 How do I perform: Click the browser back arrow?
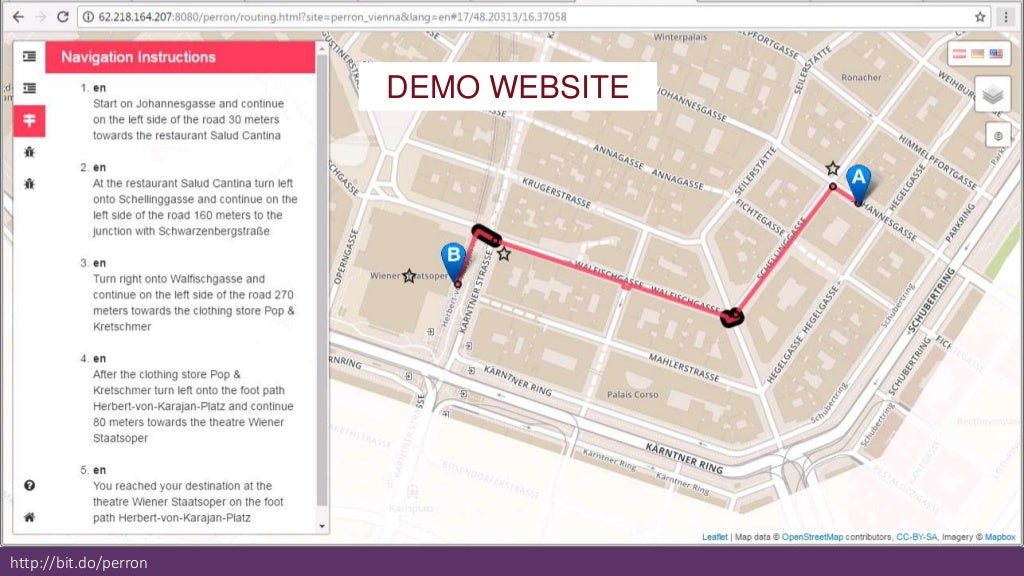pos(18,17)
